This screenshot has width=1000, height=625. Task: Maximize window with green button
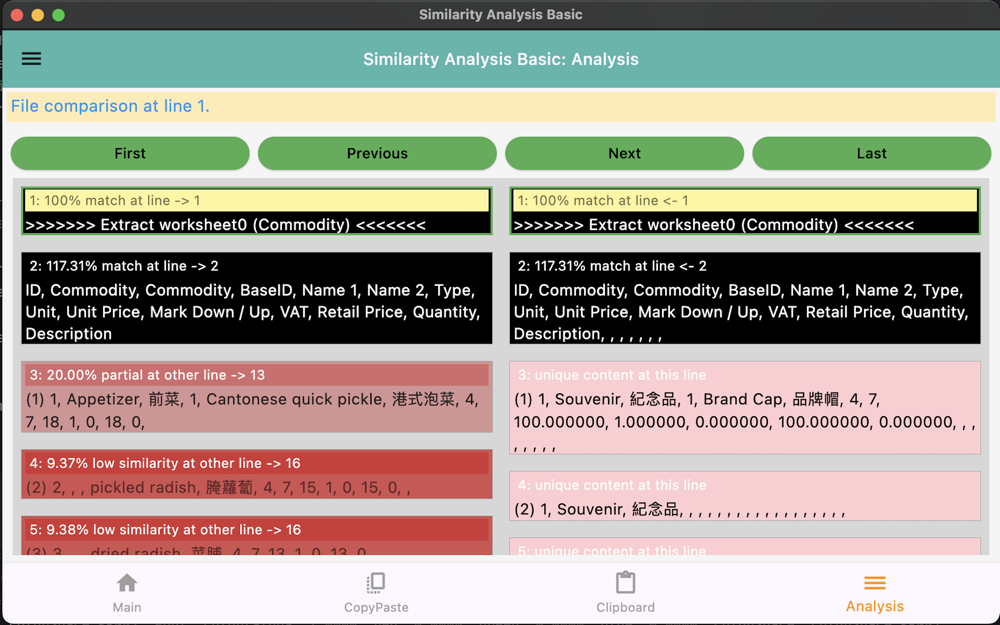(58, 15)
